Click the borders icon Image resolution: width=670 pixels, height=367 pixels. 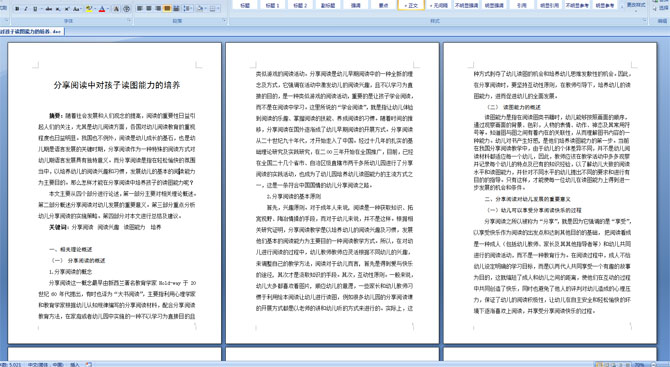[213, 9]
